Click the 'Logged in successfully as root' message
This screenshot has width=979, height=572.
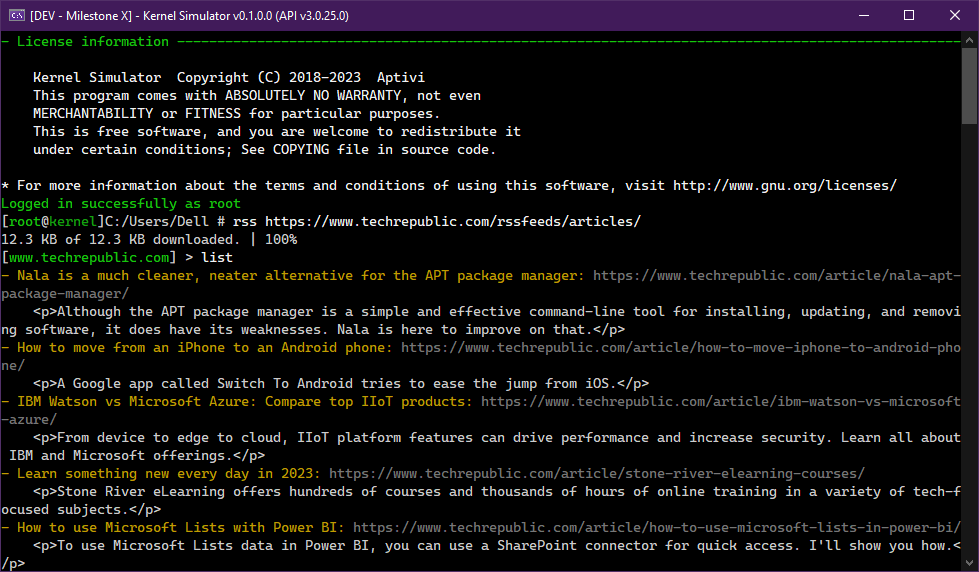click(120, 204)
